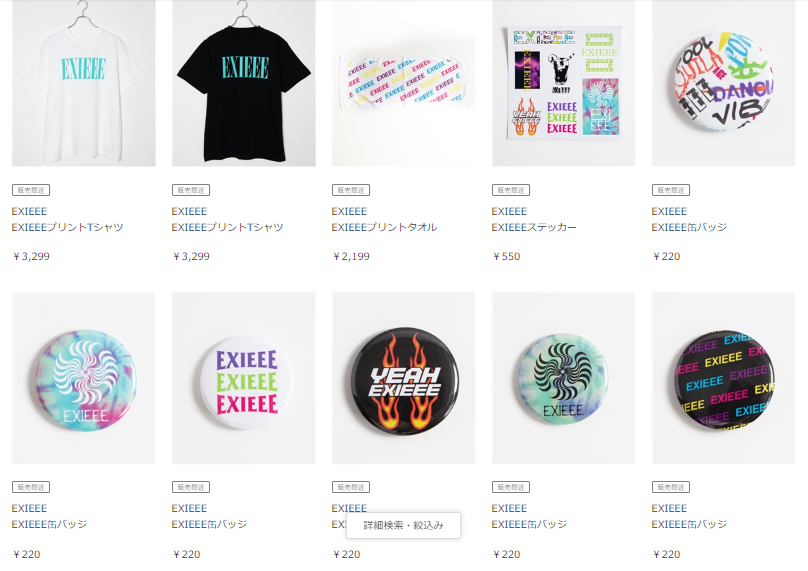Open the colorful graffiti can badge image
This screenshot has width=808, height=571.
(723, 83)
